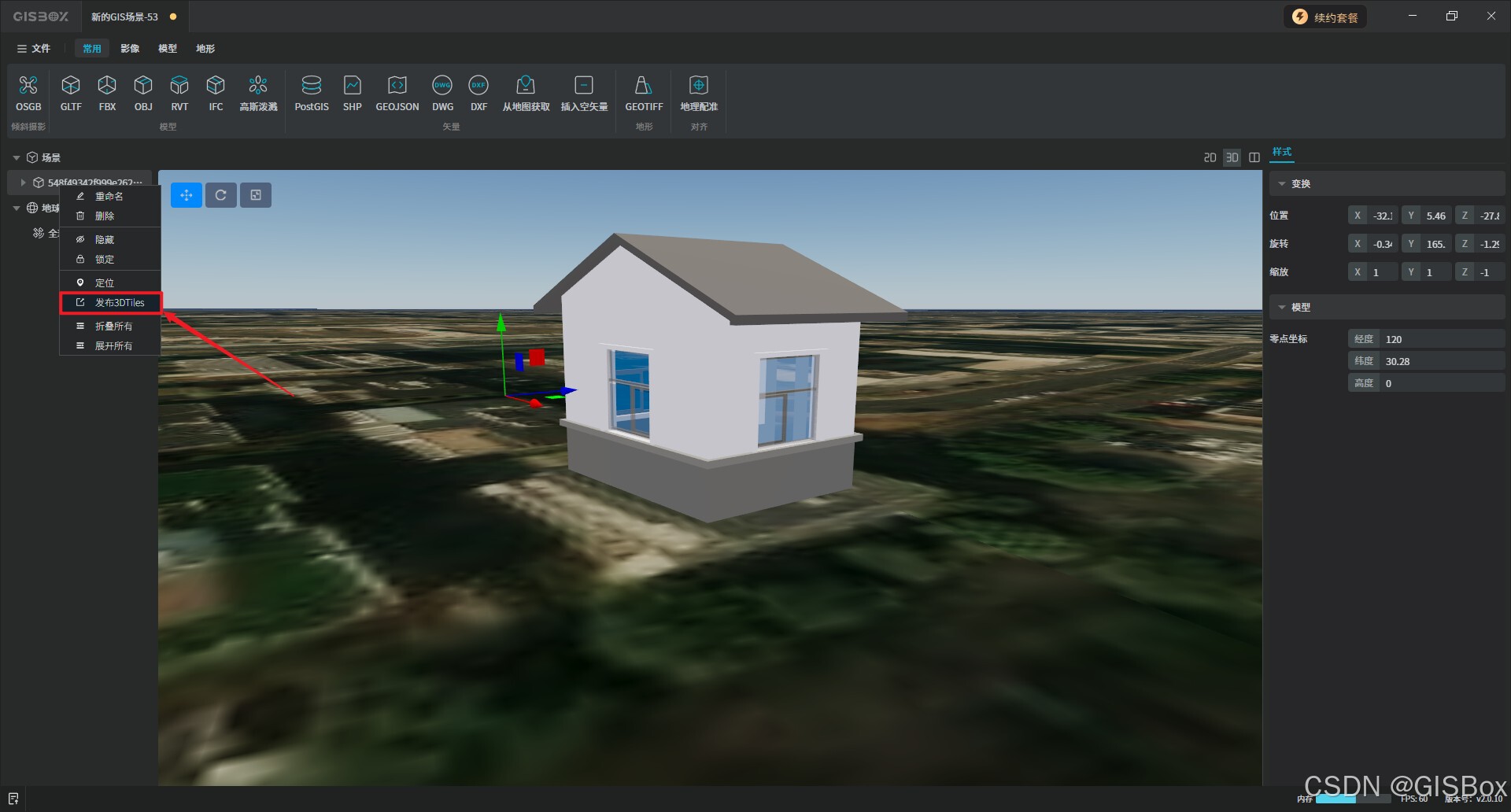Click 从地图获取 get-from-map tool
The image size is (1511, 812).
click(526, 93)
